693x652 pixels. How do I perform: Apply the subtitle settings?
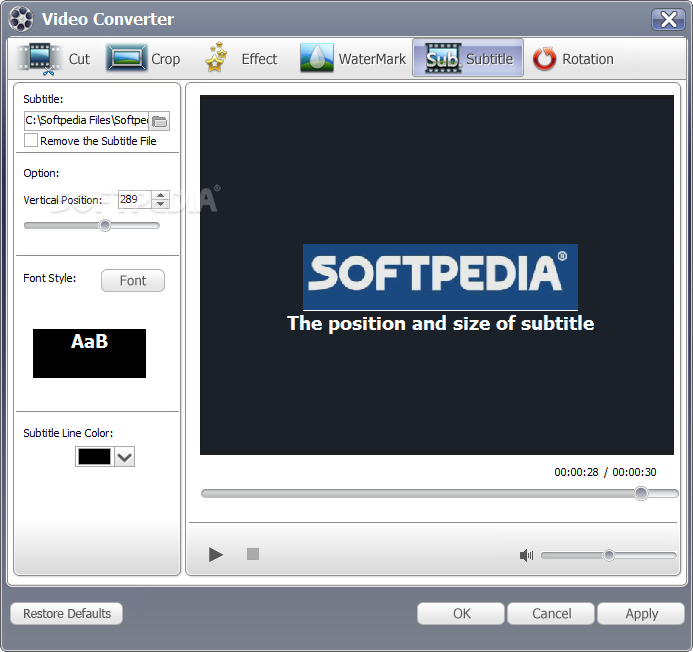click(641, 614)
